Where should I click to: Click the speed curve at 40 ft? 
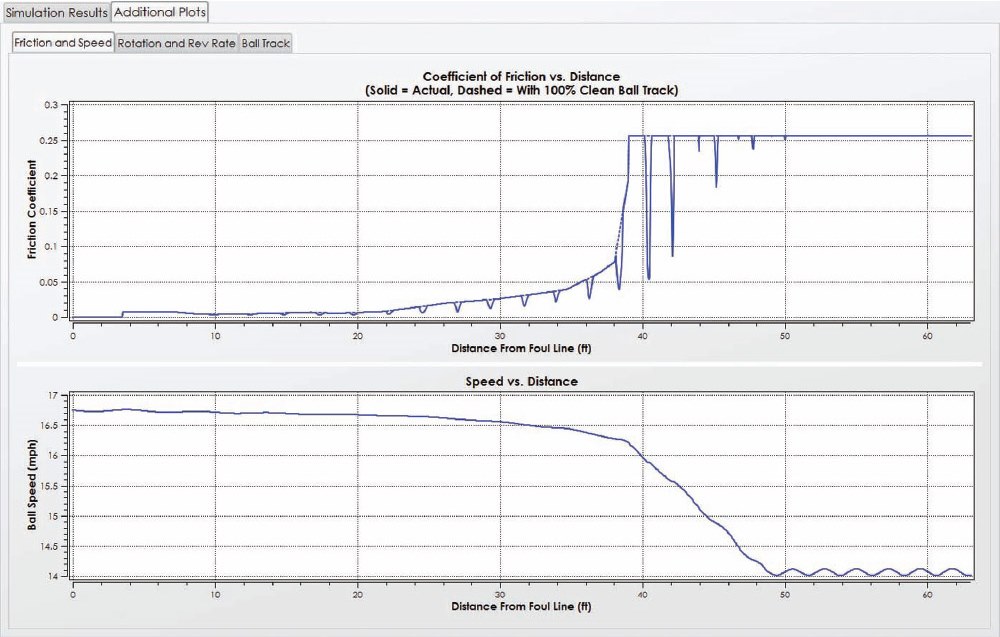pos(642,458)
